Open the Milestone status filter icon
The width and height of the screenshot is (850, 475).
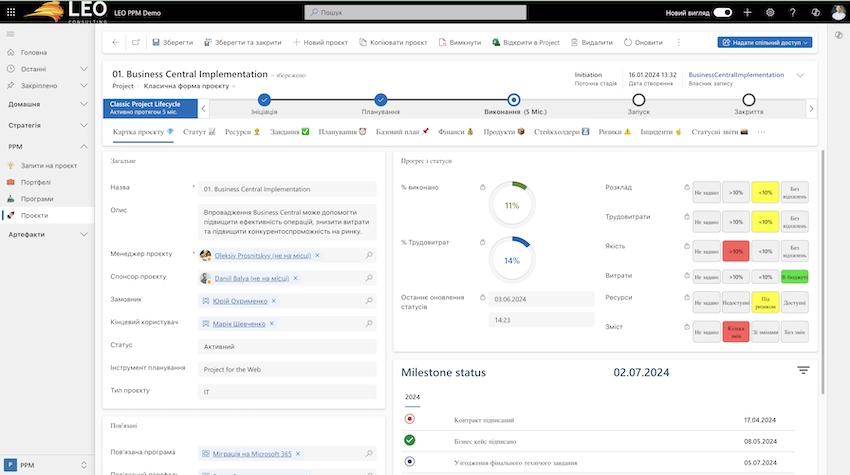click(802, 371)
